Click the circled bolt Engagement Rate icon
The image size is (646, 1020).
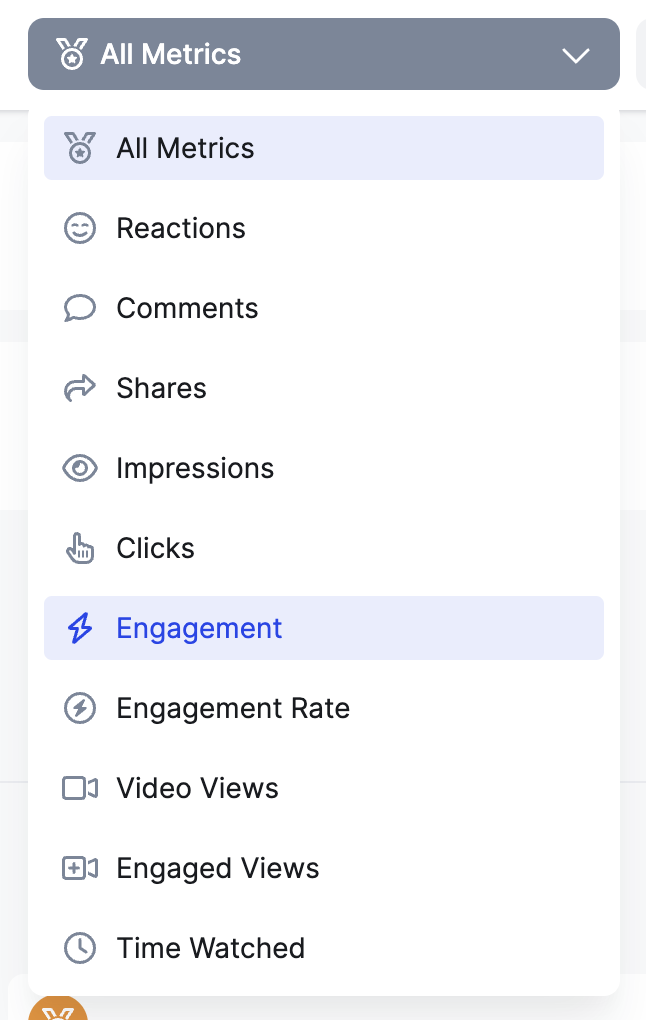[79, 708]
